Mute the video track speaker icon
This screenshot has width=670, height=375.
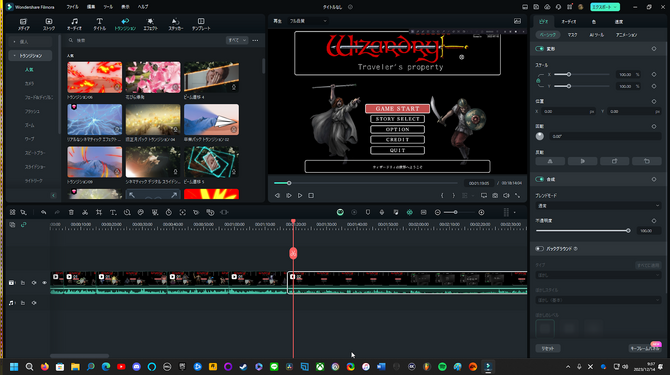pyautogui.click(x=34, y=283)
